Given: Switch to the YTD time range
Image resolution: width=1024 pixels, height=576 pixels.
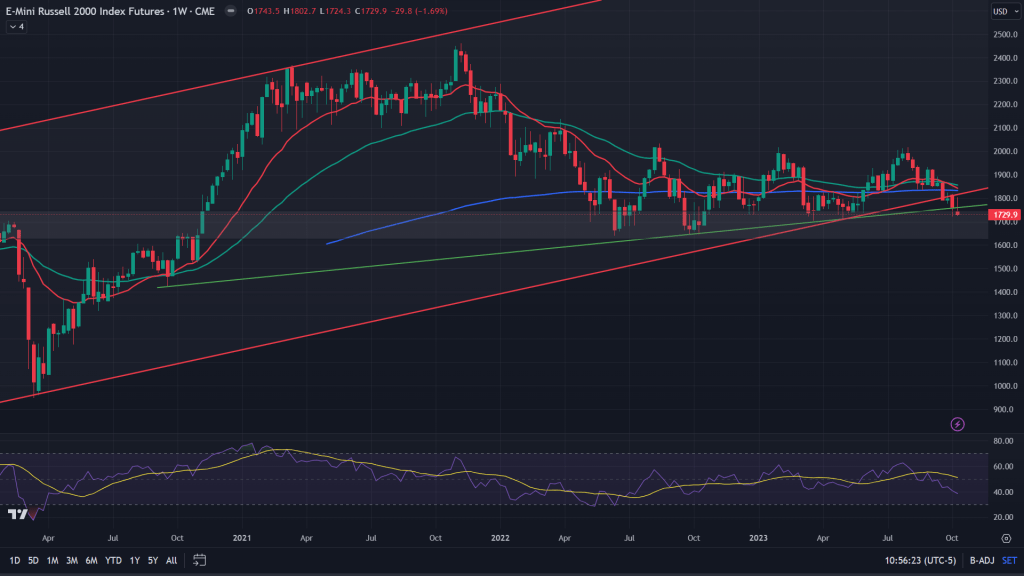Looking at the screenshot, I should [x=111, y=560].
